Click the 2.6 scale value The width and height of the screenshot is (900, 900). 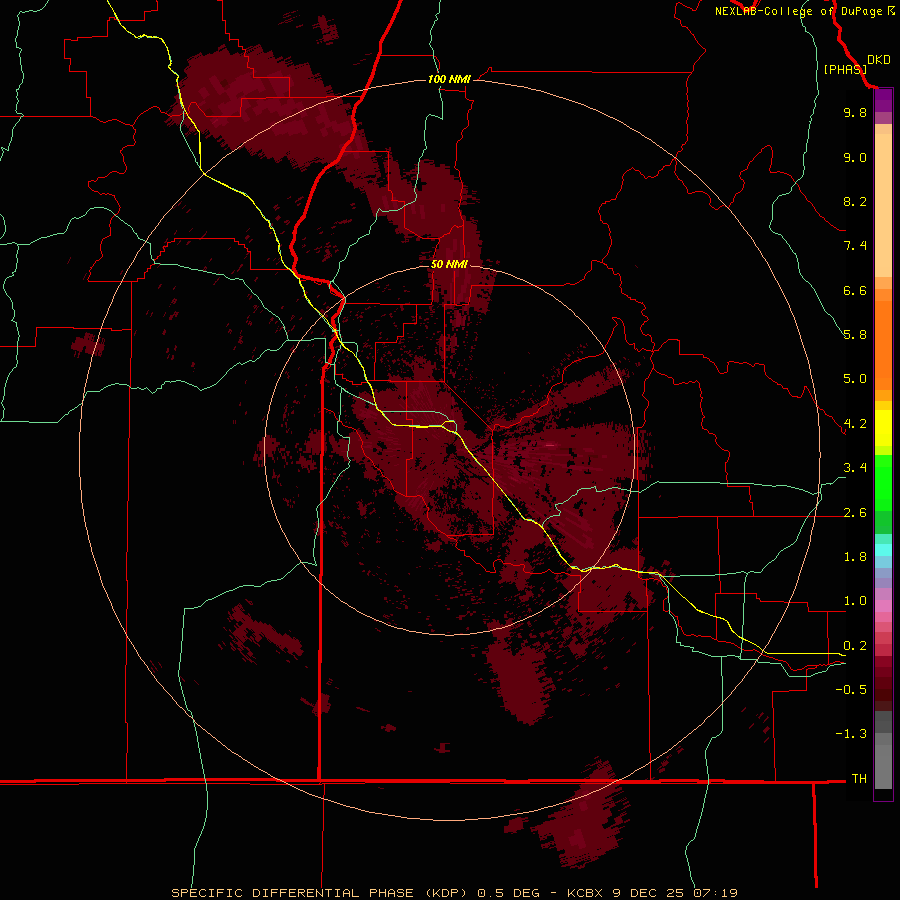855,513
